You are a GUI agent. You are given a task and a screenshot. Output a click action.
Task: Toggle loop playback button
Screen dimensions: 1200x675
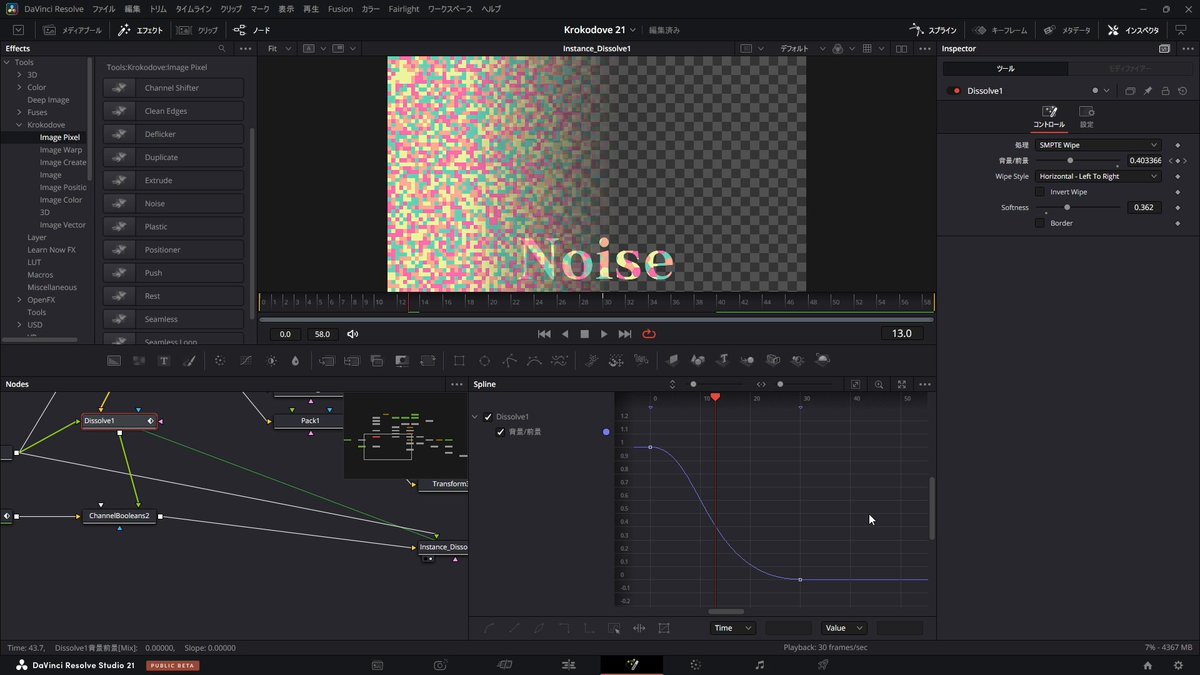[x=649, y=334]
